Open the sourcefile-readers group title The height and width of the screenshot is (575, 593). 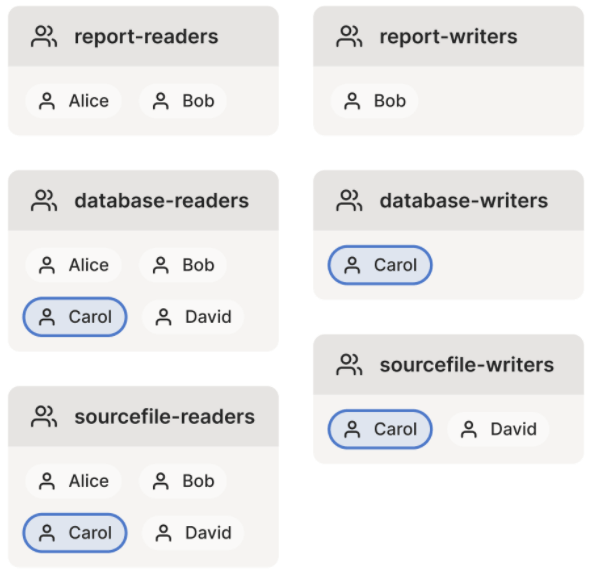click(x=165, y=416)
